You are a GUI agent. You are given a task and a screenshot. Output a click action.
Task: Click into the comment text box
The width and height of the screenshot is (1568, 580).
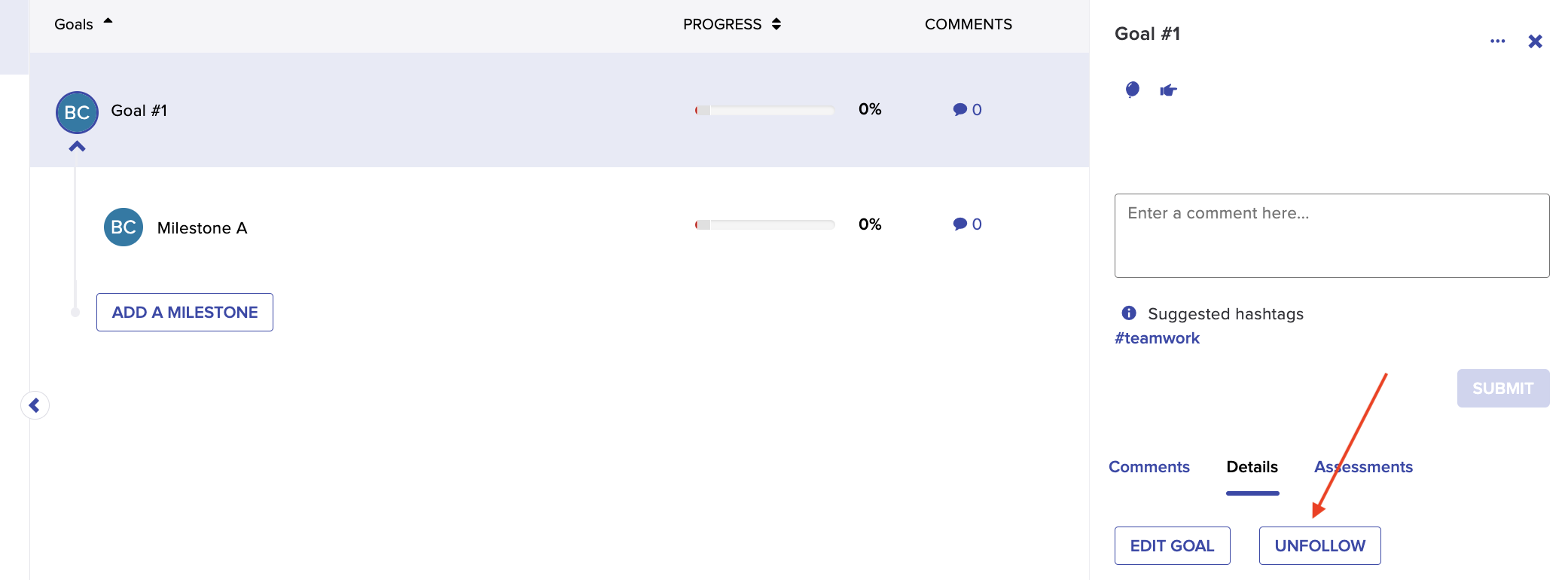pyautogui.click(x=1332, y=236)
